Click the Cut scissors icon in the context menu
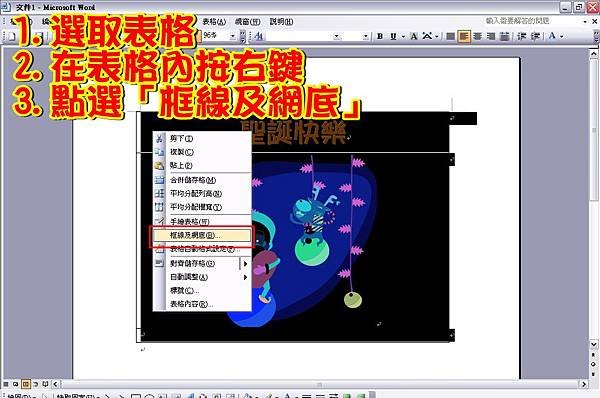The height and width of the screenshot is (398, 600). (159, 139)
